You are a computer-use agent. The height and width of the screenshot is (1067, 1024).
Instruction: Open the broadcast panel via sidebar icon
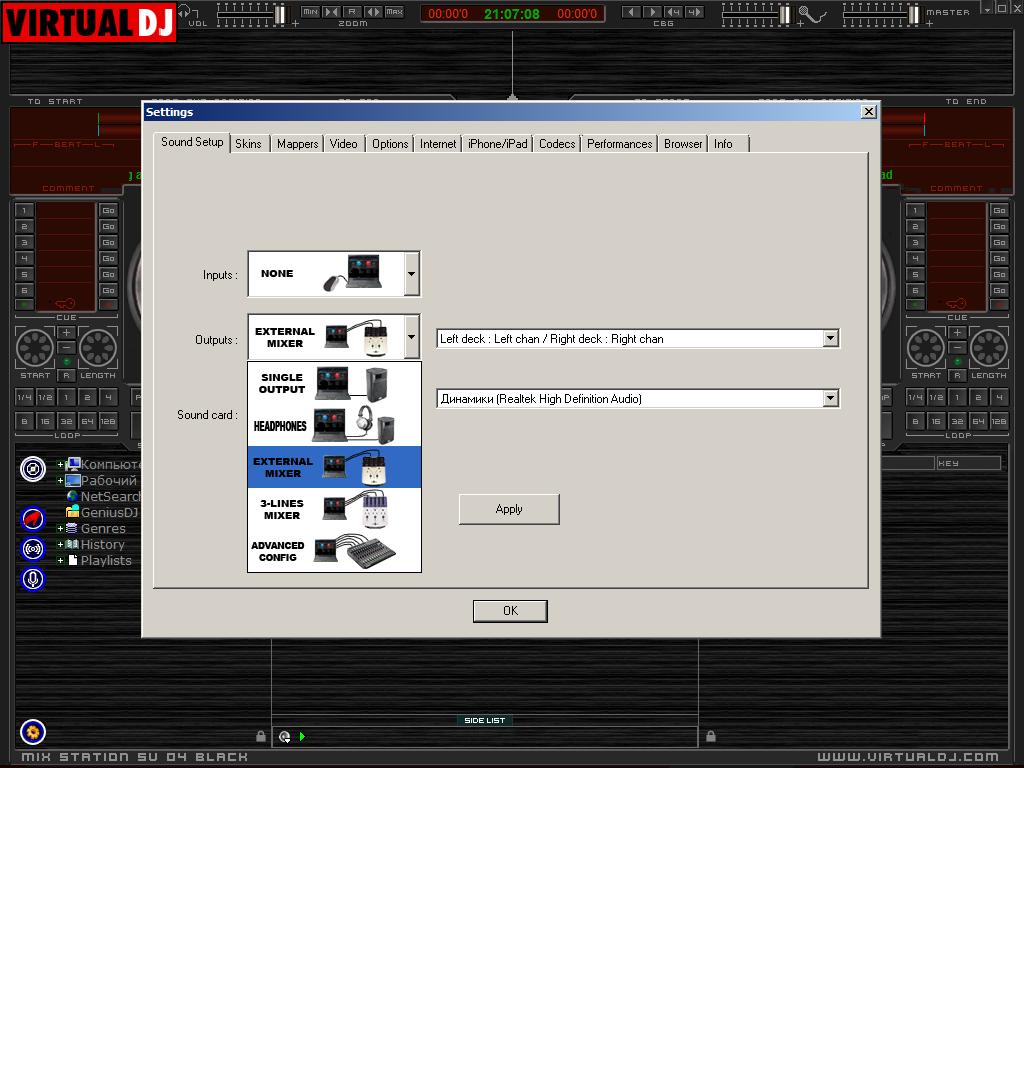[33, 549]
